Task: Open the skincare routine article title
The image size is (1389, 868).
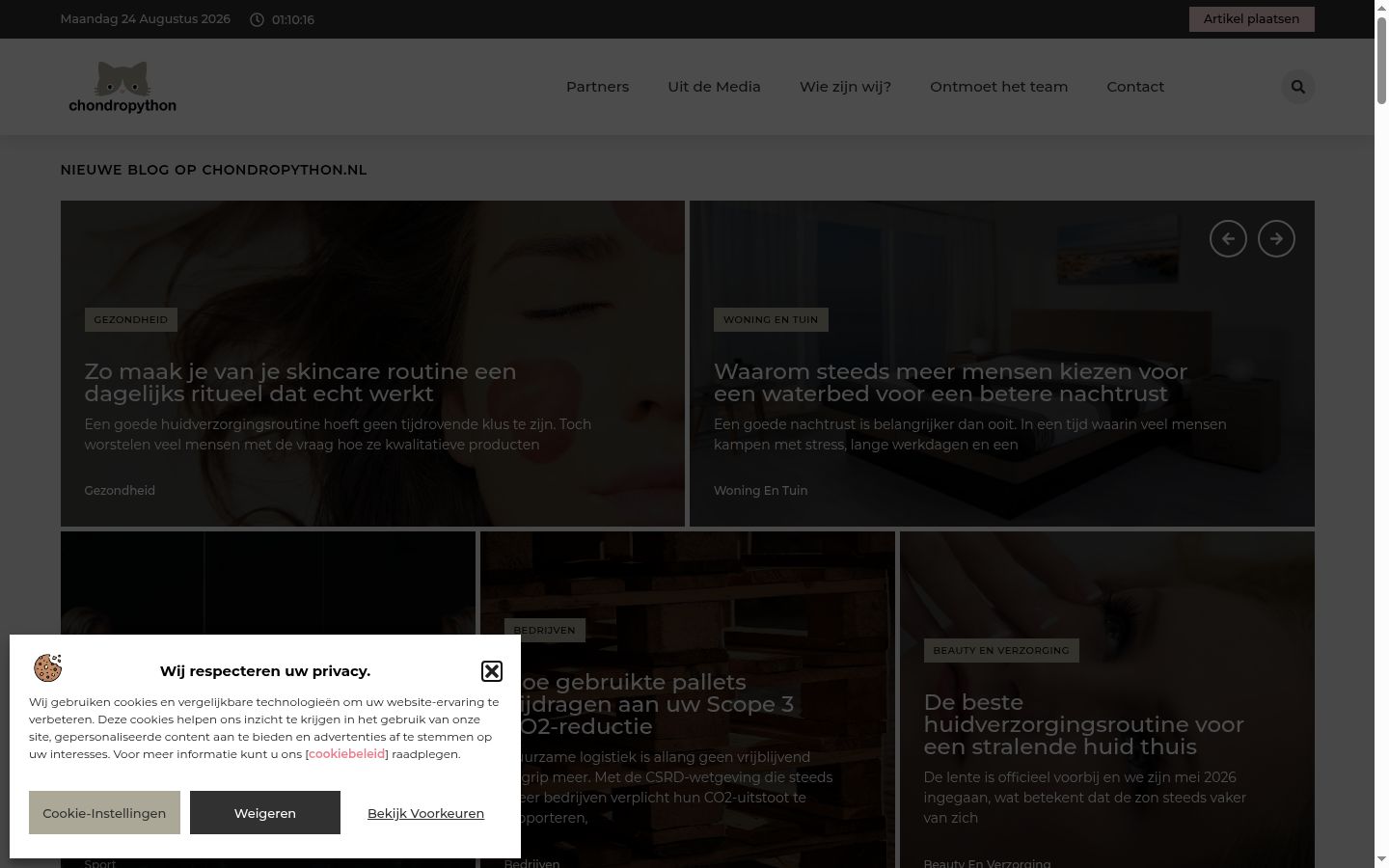Action: pyautogui.click(x=300, y=383)
